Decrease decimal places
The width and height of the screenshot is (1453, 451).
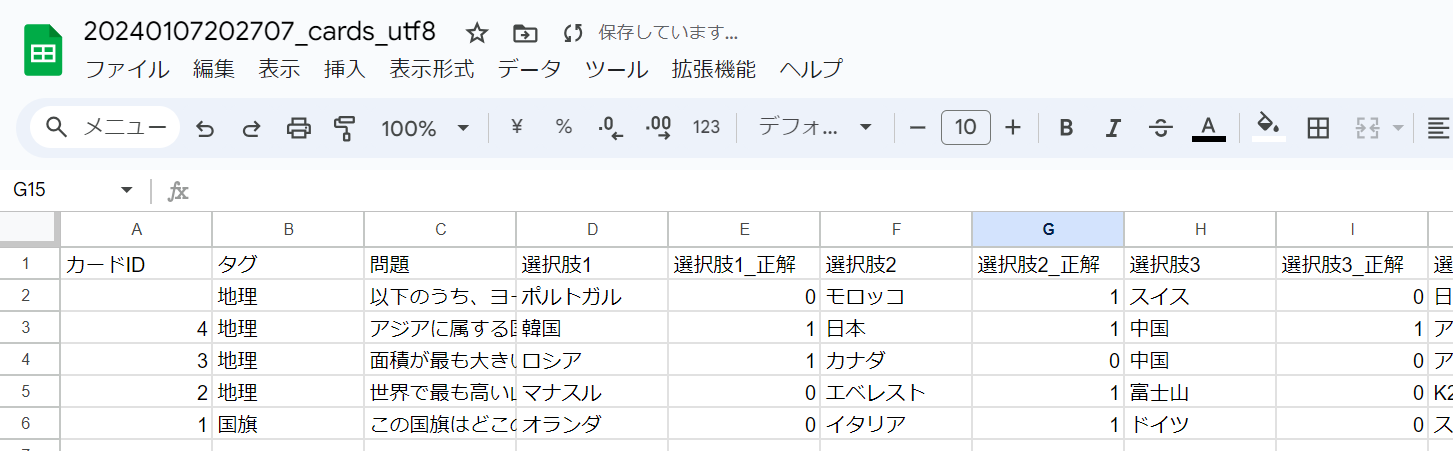point(610,127)
